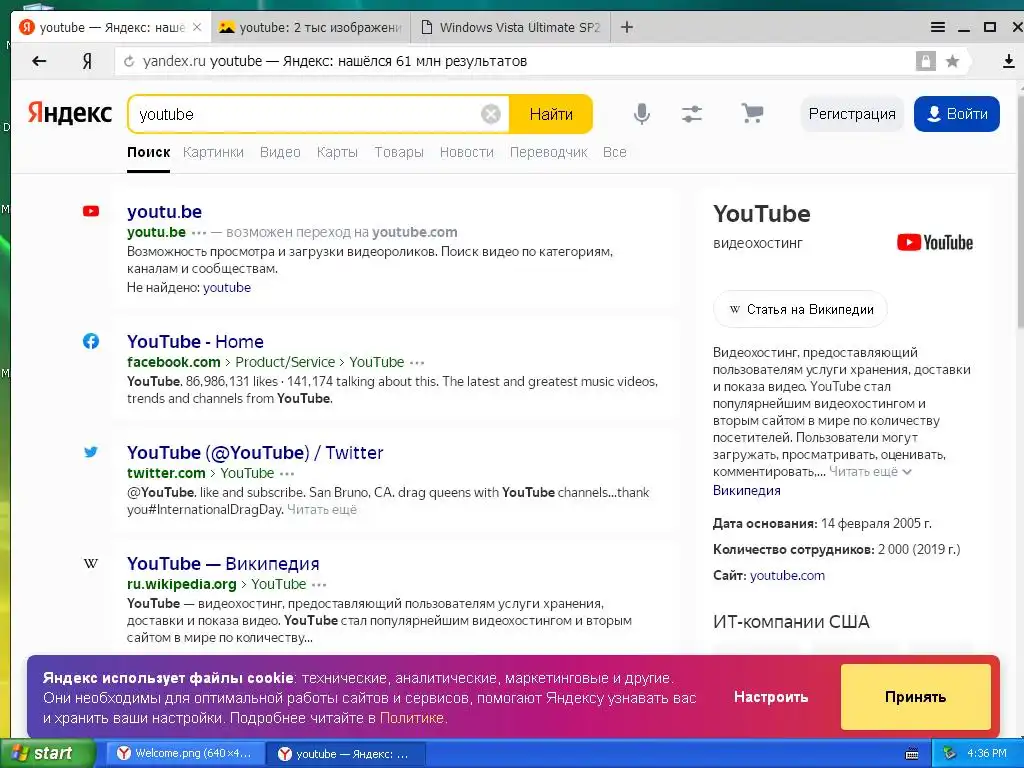Viewport: 1024px width, 768px height.
Task: Switch to the 'youtube: 2 тыс изображений' tab
Action: [310, 27]
